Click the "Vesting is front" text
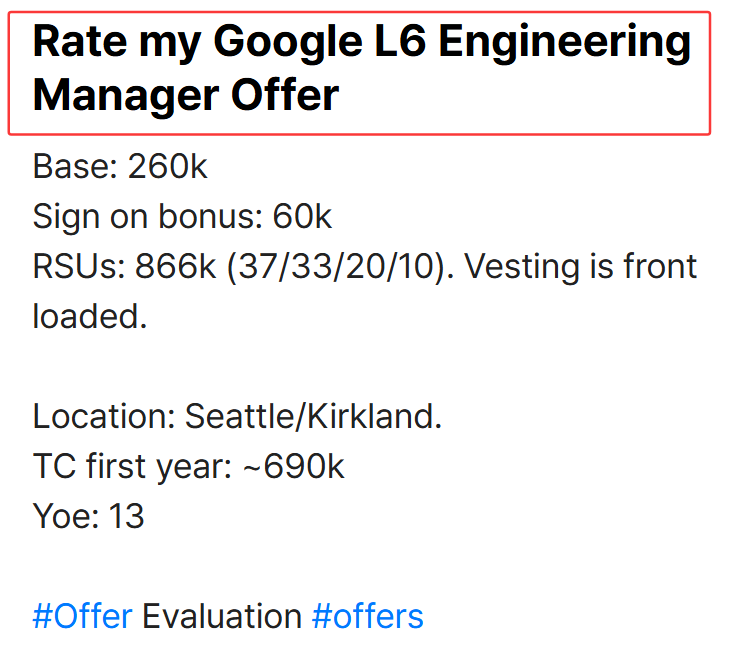The image size is (738, 646). 581,266
